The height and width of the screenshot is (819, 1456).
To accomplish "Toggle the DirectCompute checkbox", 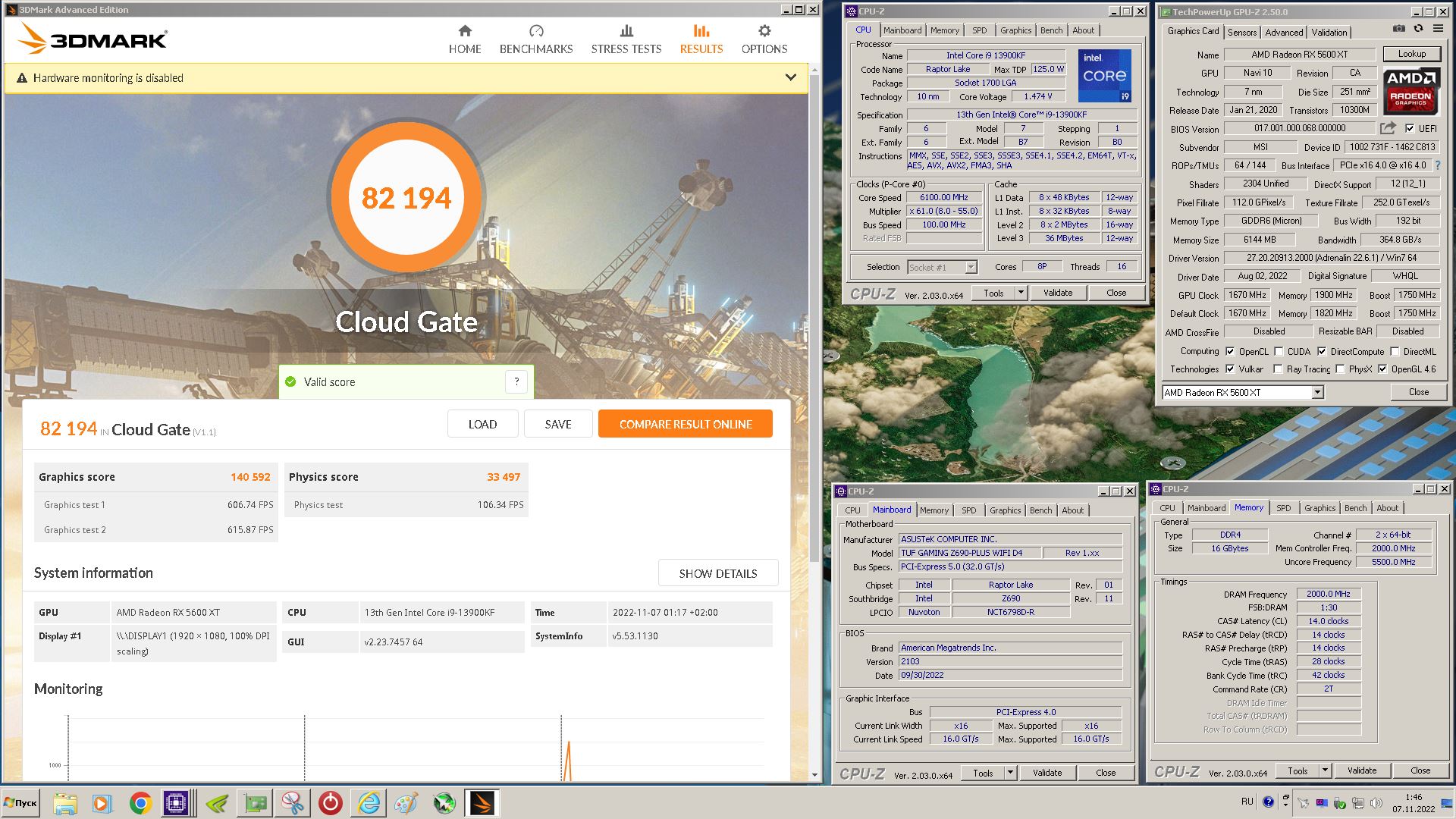I will pyautogui.click(x=1322, y=351).
